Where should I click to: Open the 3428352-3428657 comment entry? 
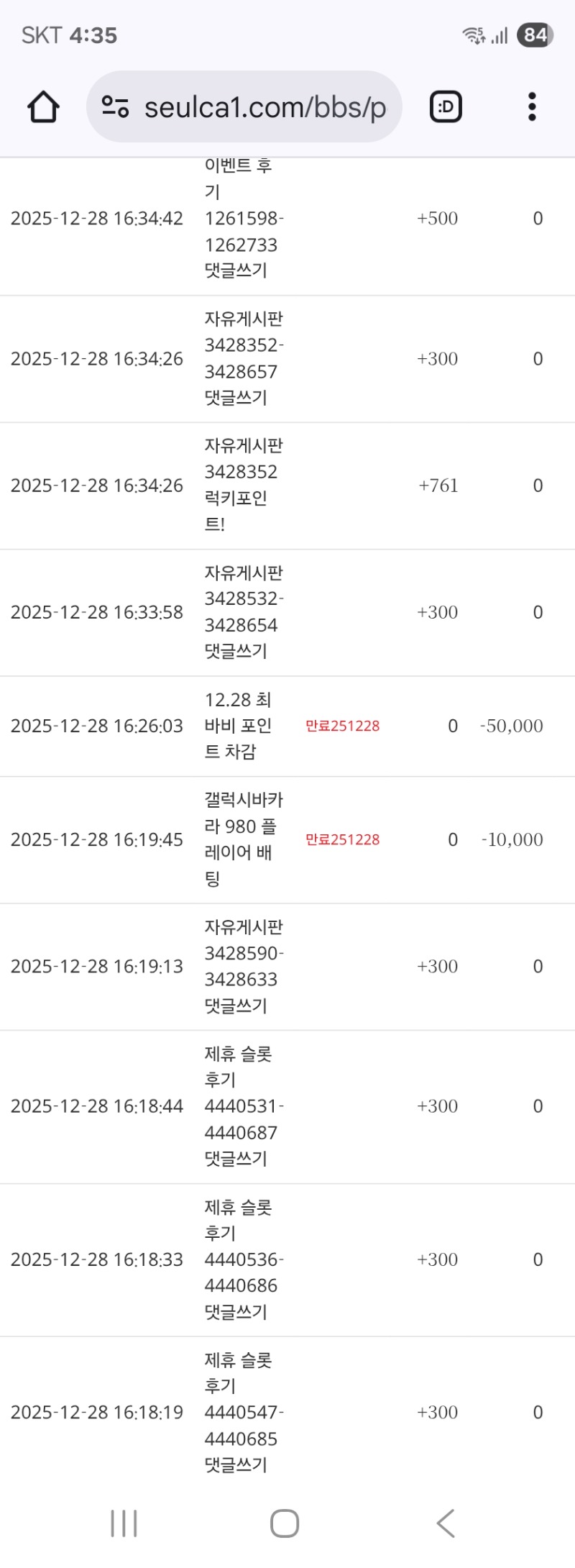point(243,358)
